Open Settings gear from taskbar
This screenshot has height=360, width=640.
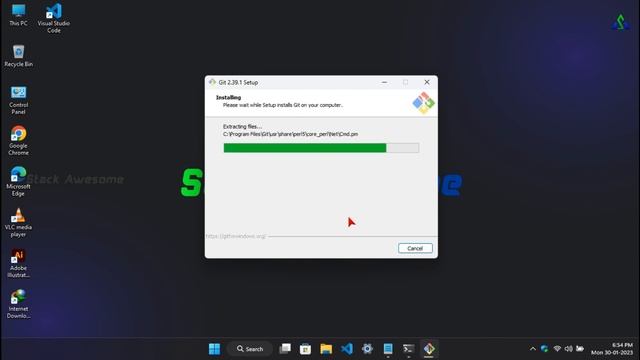coord(367,349)
